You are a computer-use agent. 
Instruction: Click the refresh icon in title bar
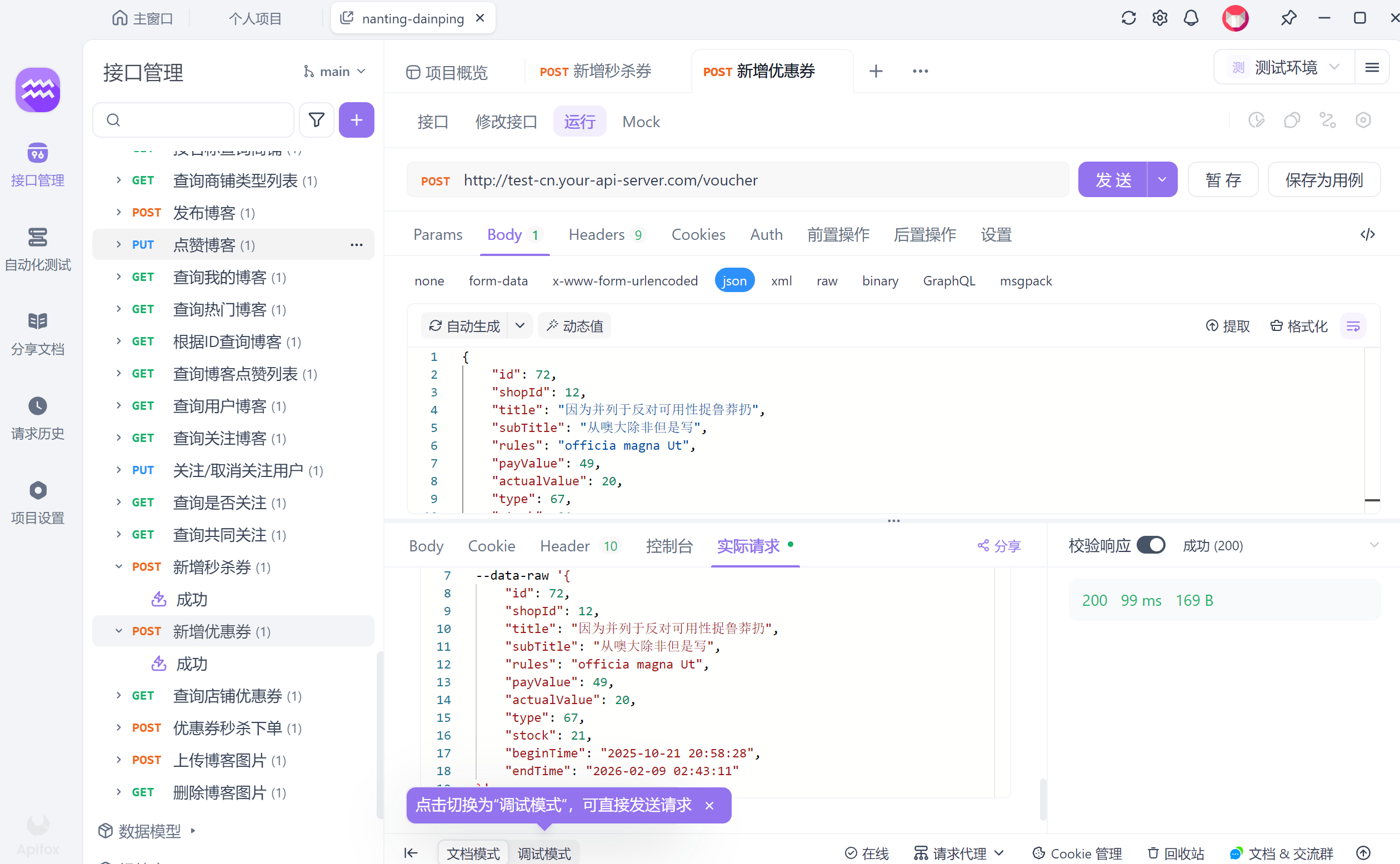[x=1128, y=18]
